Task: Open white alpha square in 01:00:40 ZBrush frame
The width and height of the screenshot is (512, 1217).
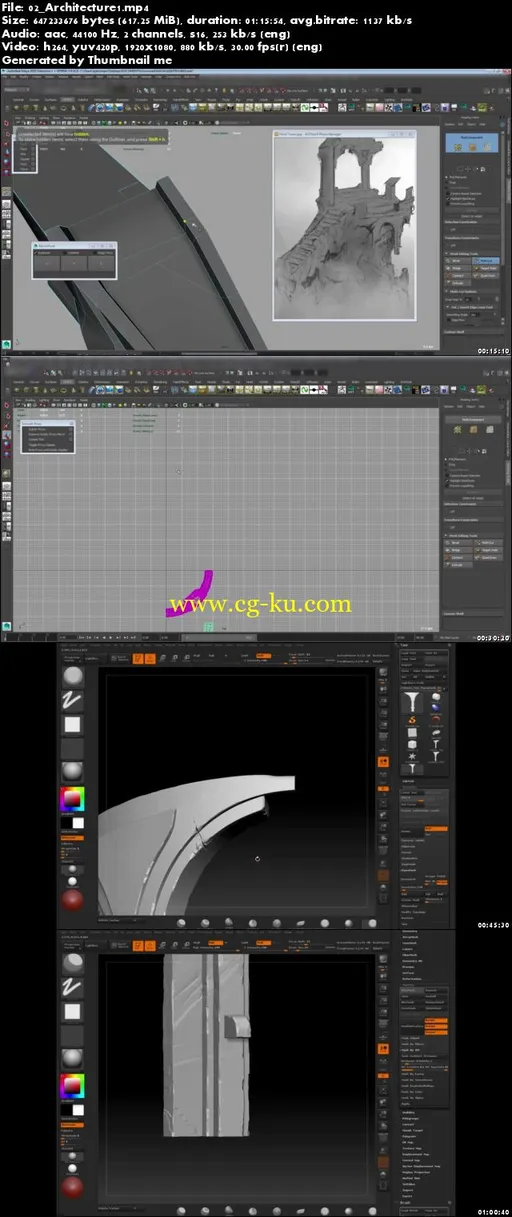Action: tap(72, 1011)
